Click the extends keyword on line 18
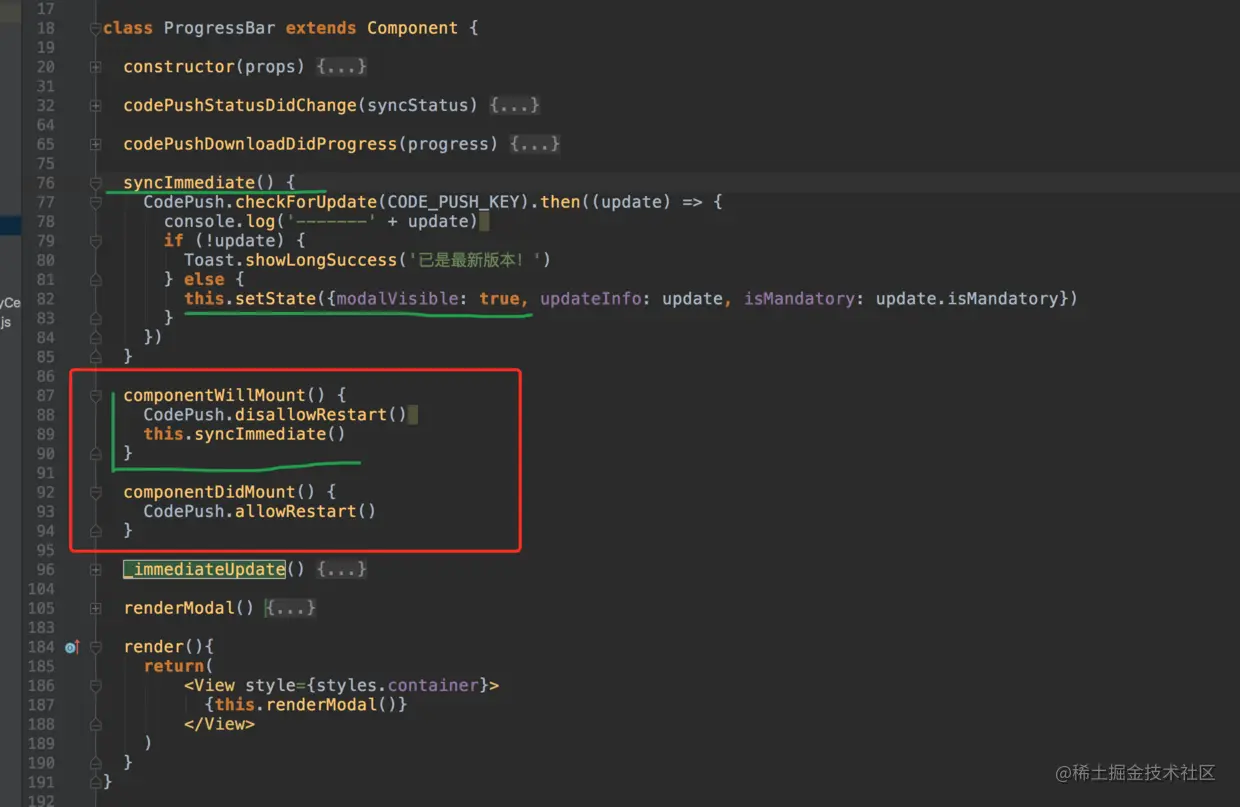The height and width of the screenshot is (807, 1240). click(321, 28)
